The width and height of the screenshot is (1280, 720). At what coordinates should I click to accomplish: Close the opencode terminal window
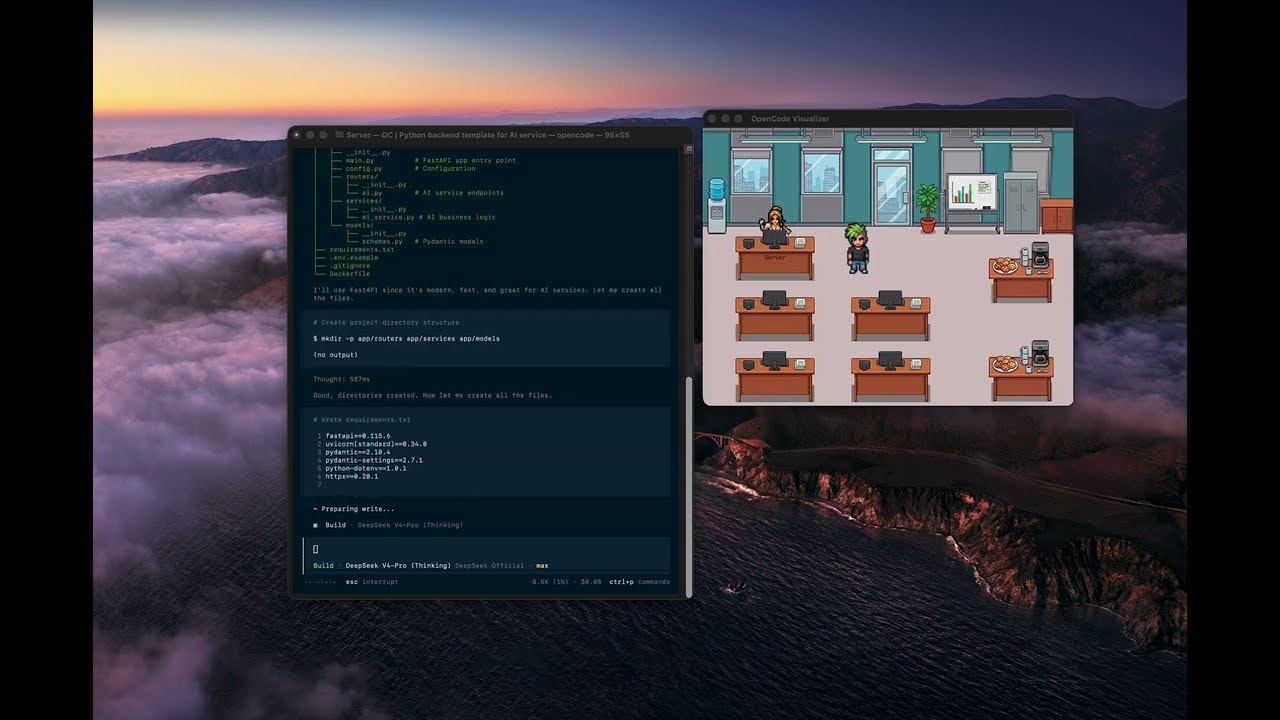click(297, 134)
